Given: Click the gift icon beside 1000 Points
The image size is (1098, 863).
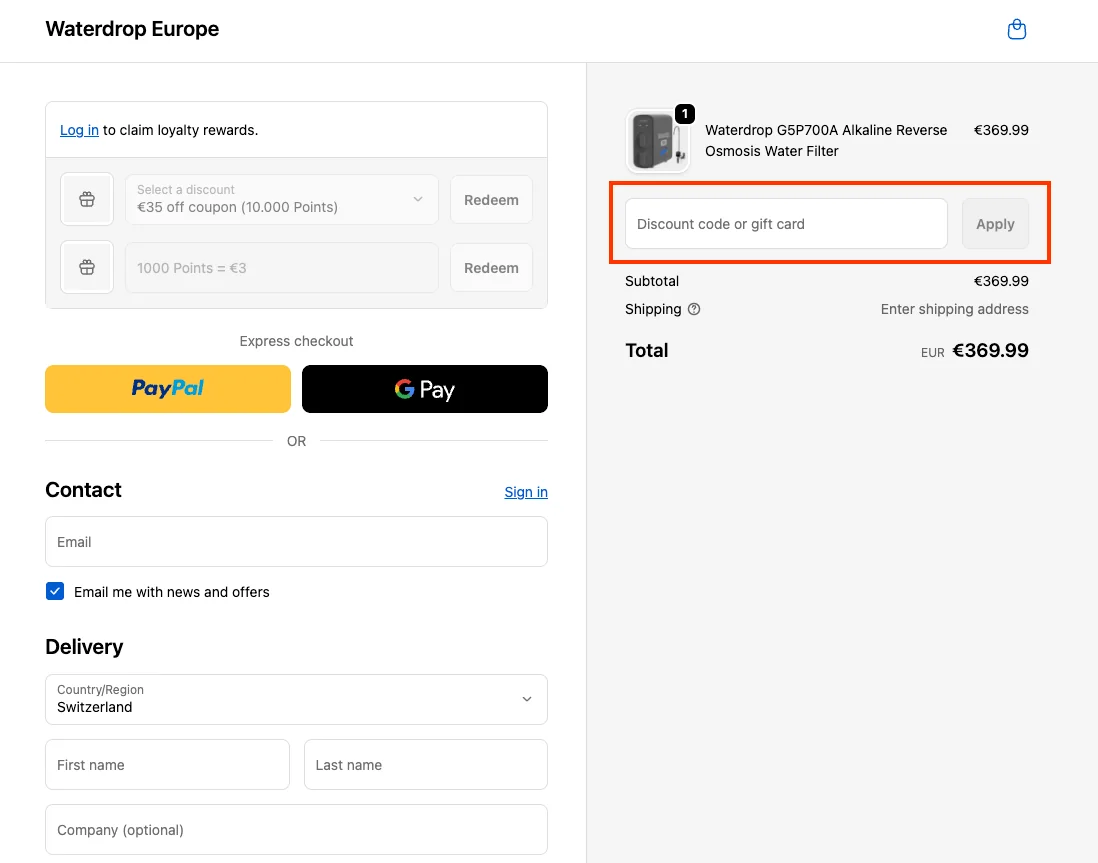Looking at the screenshot, I should point(87,267).
